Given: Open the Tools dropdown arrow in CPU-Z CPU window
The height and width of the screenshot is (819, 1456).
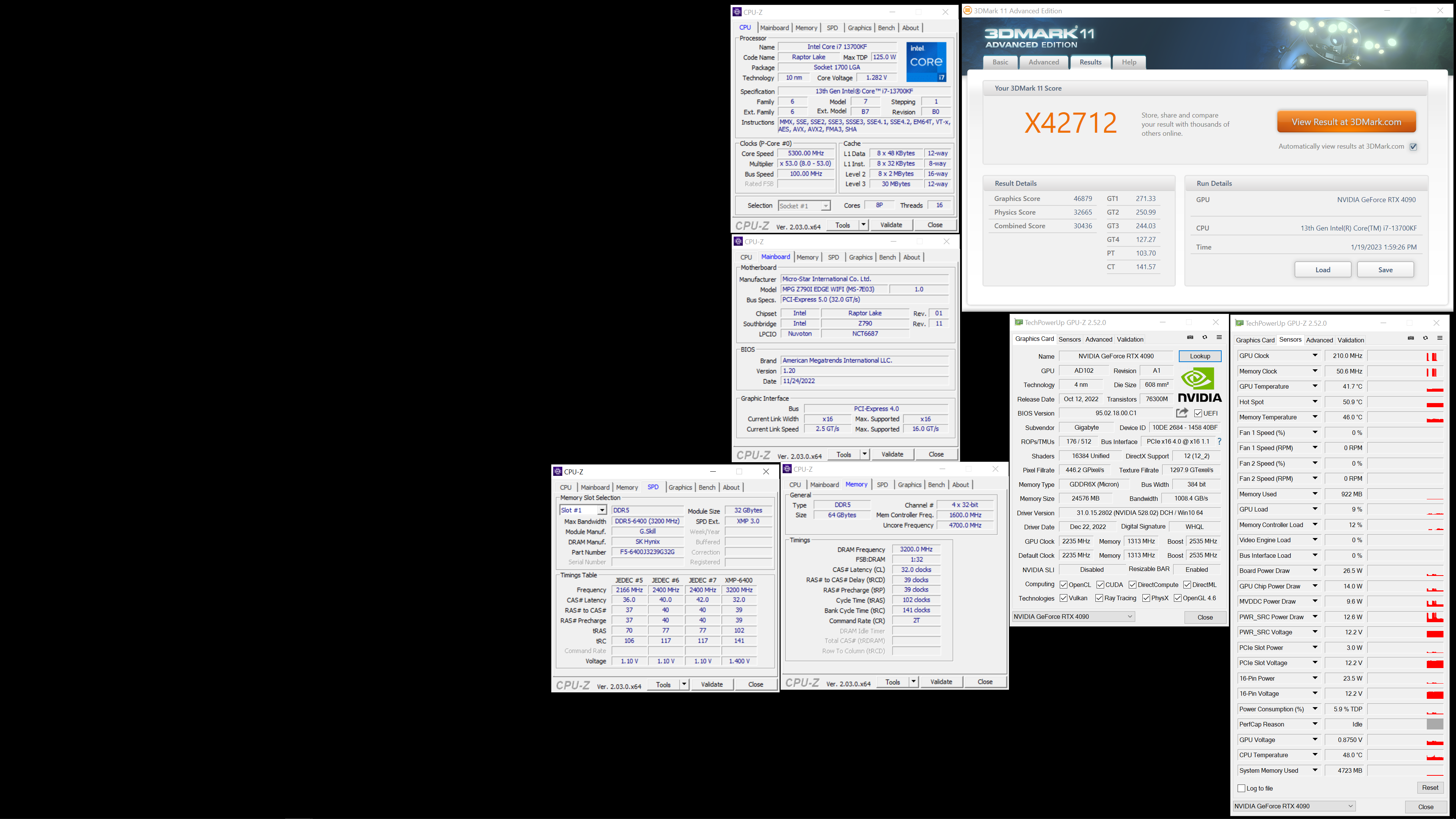Looking at the screenshot, I should tap(863, 225).
